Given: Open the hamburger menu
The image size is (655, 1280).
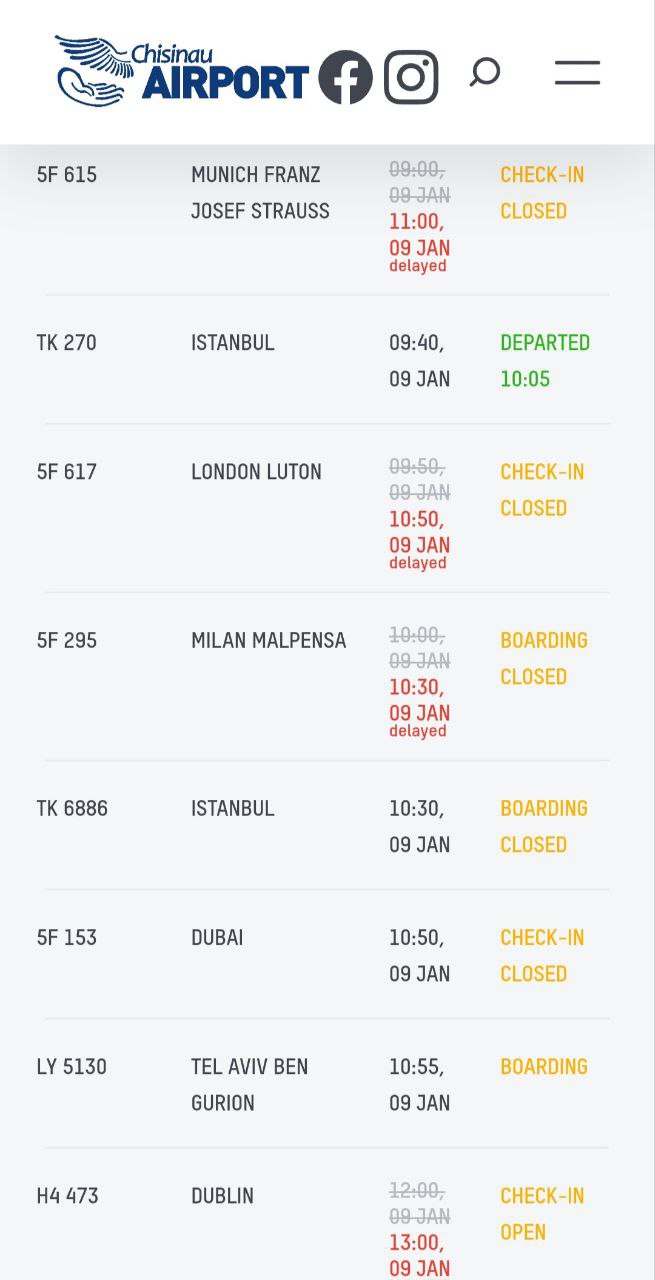Looking at the screenshot, I should tap(577, 72).
